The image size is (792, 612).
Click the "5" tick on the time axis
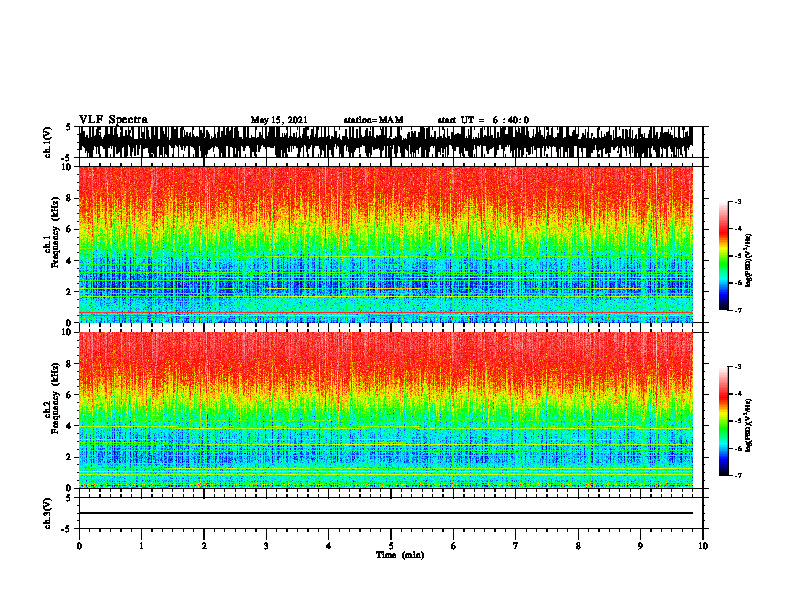point(391,546)
